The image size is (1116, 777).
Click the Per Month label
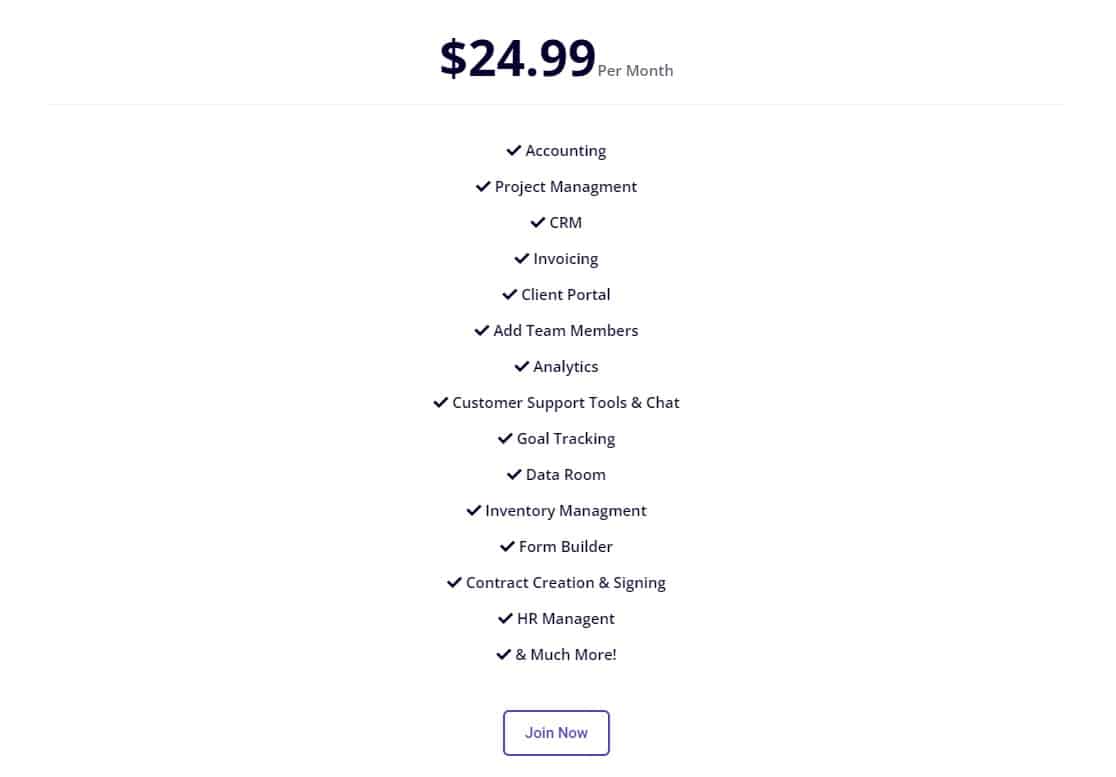635,71
